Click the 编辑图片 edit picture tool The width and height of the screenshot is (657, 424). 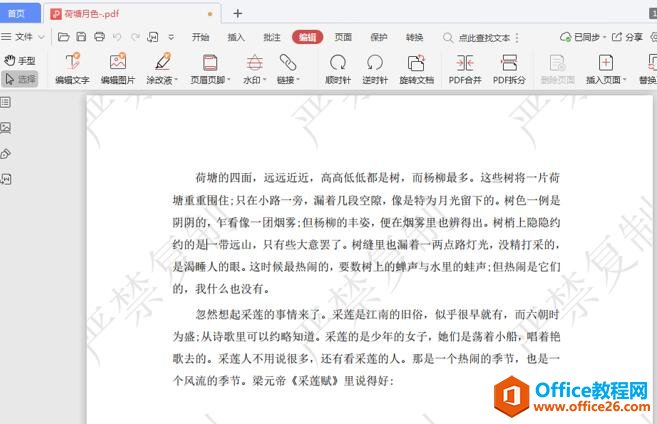[x=118, y=68]
